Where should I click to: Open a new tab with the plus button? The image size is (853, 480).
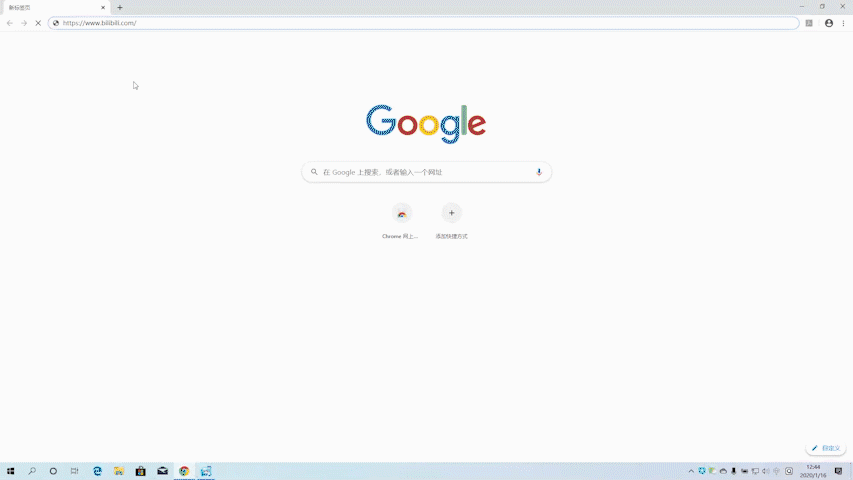click(x=120, y=8)
